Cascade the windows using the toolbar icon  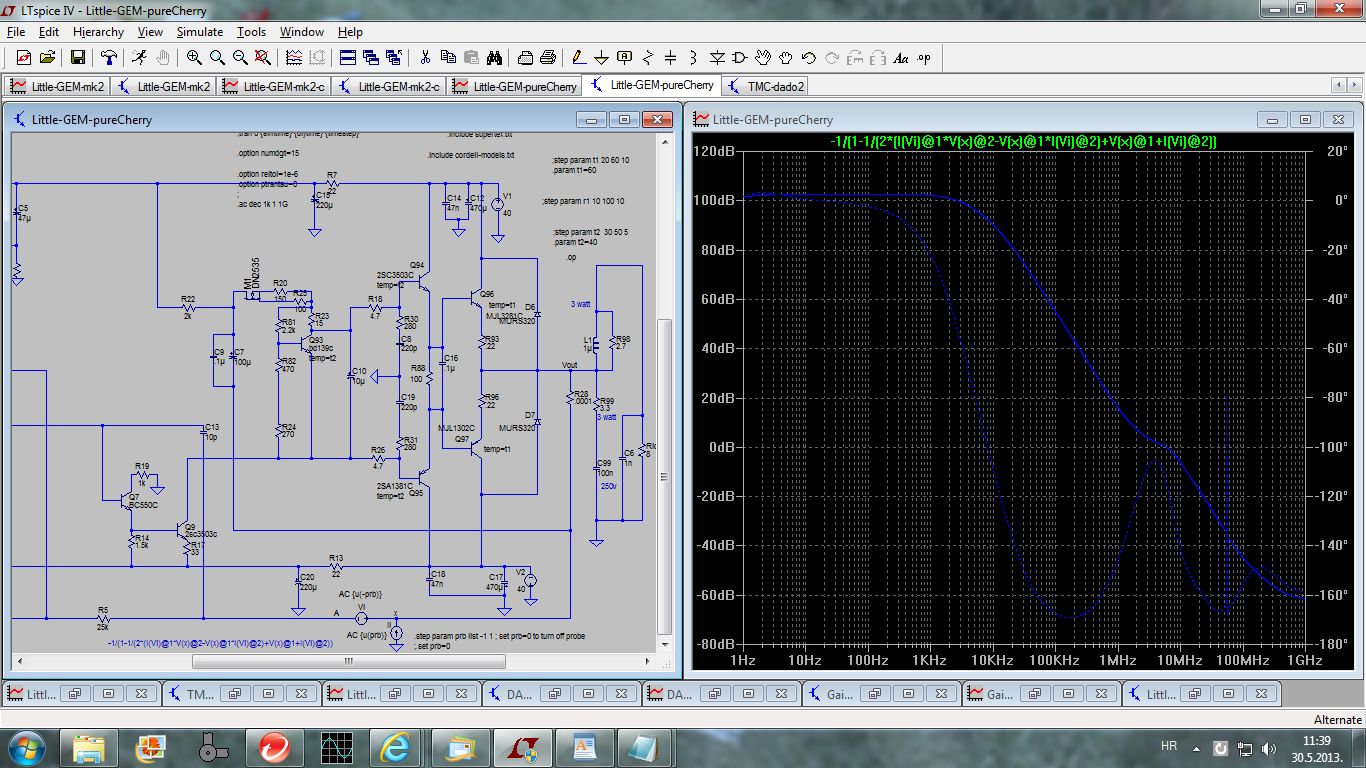coord(370,57)
